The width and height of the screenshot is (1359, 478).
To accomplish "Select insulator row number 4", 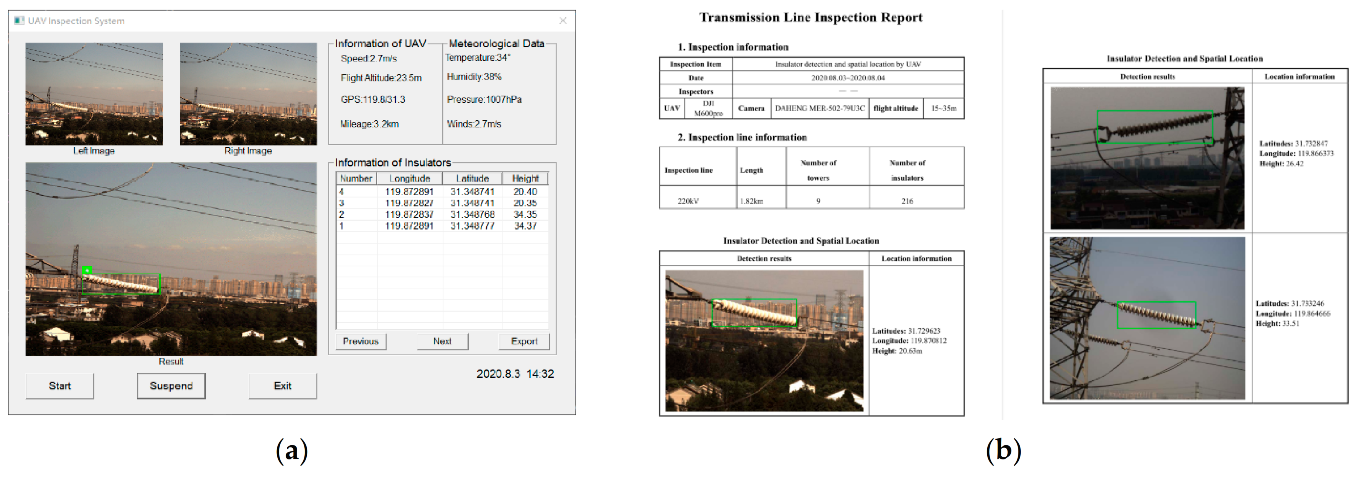I will pos(442,191).
